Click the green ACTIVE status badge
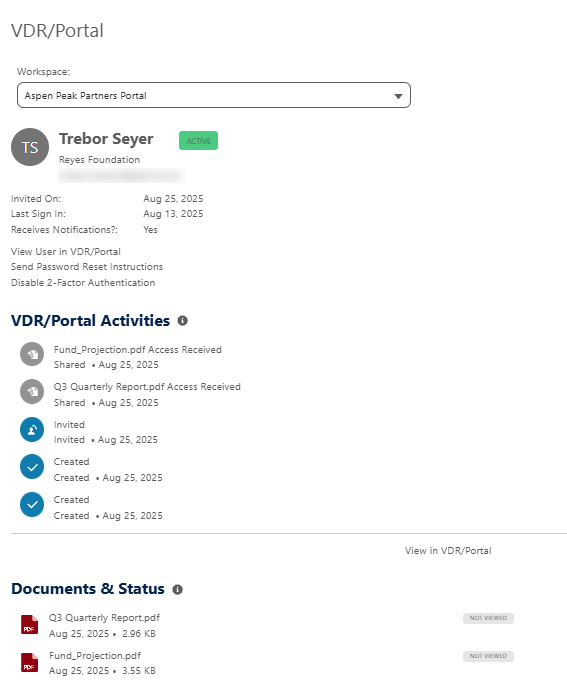Viewport: 567px width, 686px height. coord(198,140)
